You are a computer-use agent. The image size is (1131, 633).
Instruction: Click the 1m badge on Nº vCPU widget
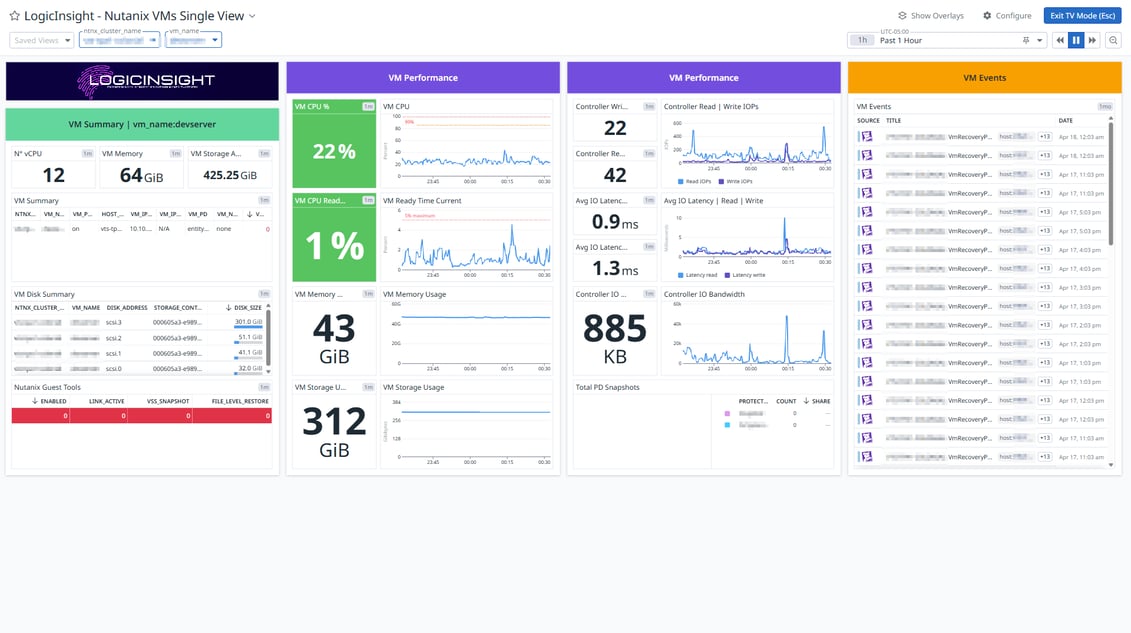tap(87, 154)
